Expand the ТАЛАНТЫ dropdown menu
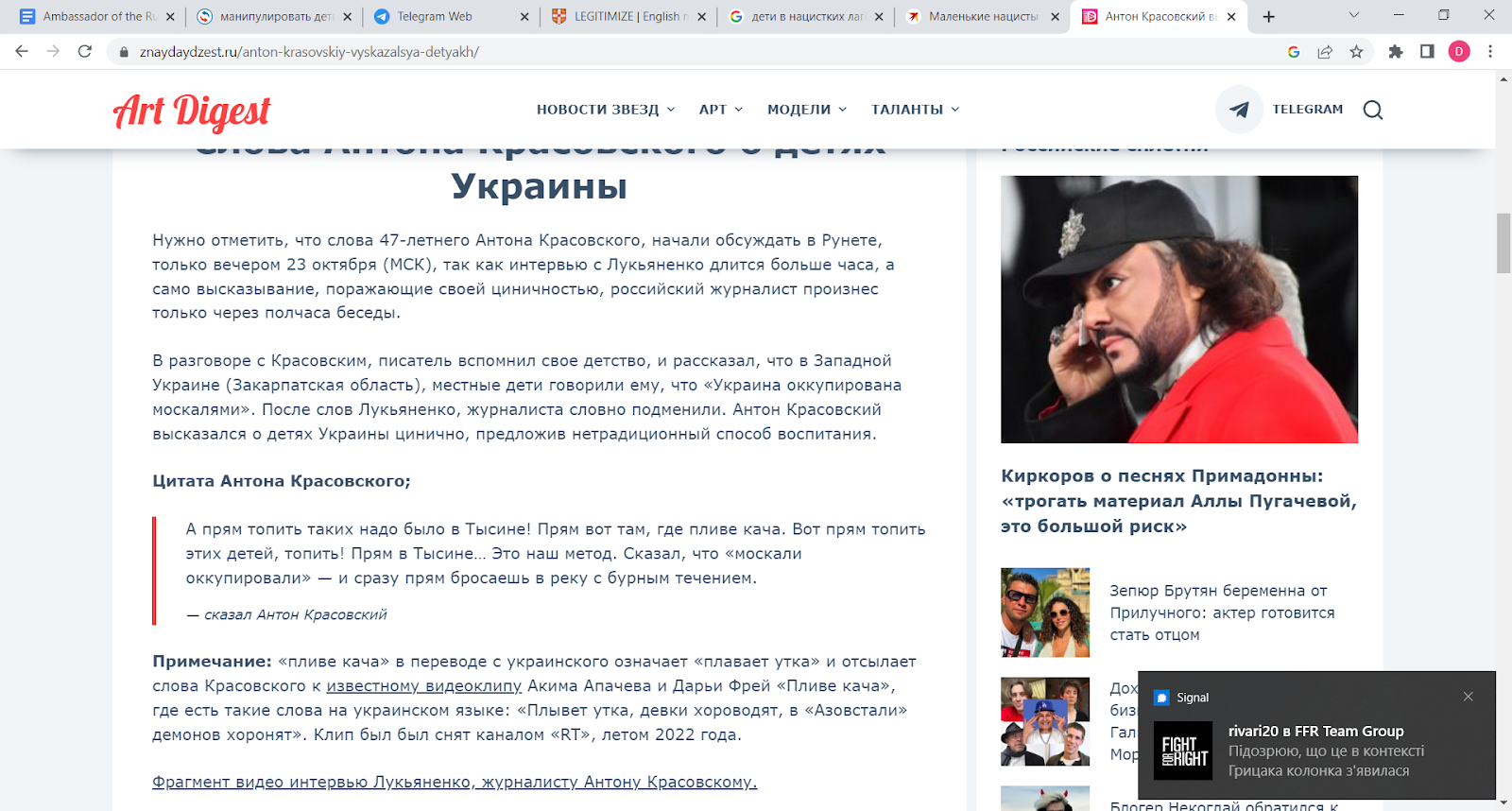1512x811 pixels. pos(915,110)
